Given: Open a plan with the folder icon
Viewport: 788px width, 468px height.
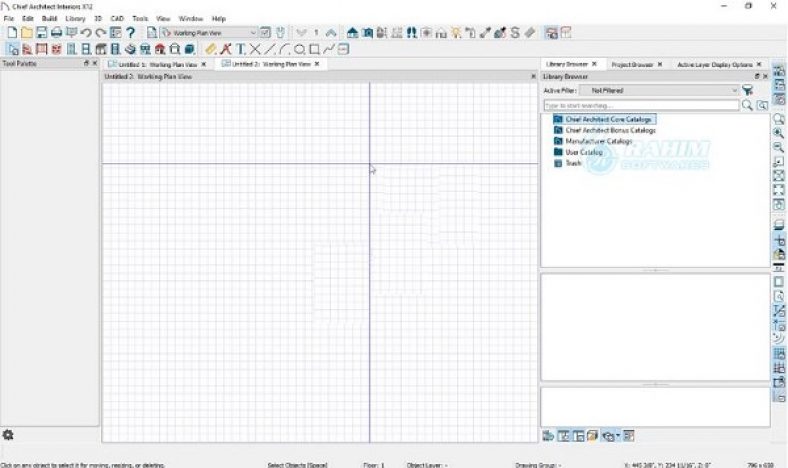Looking at the screenshot, I should coord(27,33).
